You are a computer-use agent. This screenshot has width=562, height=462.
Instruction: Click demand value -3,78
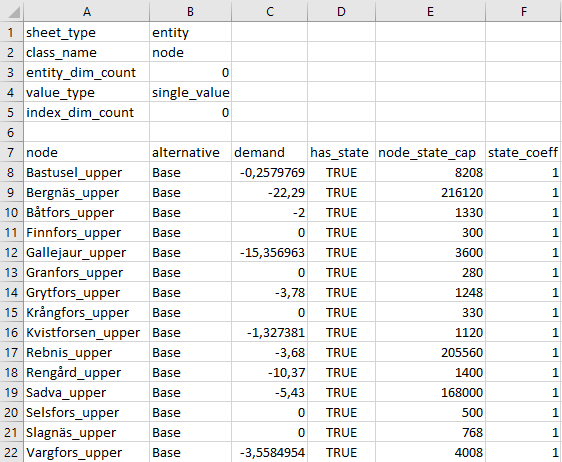click(270, 292)
